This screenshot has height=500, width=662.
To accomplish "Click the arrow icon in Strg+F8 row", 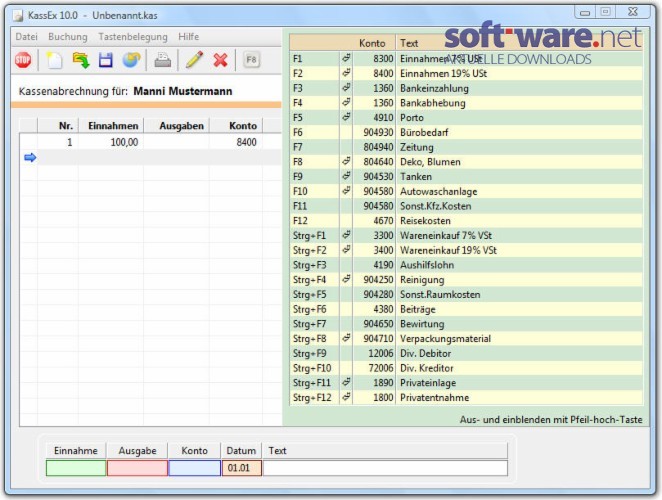I will tap(346, 338).
